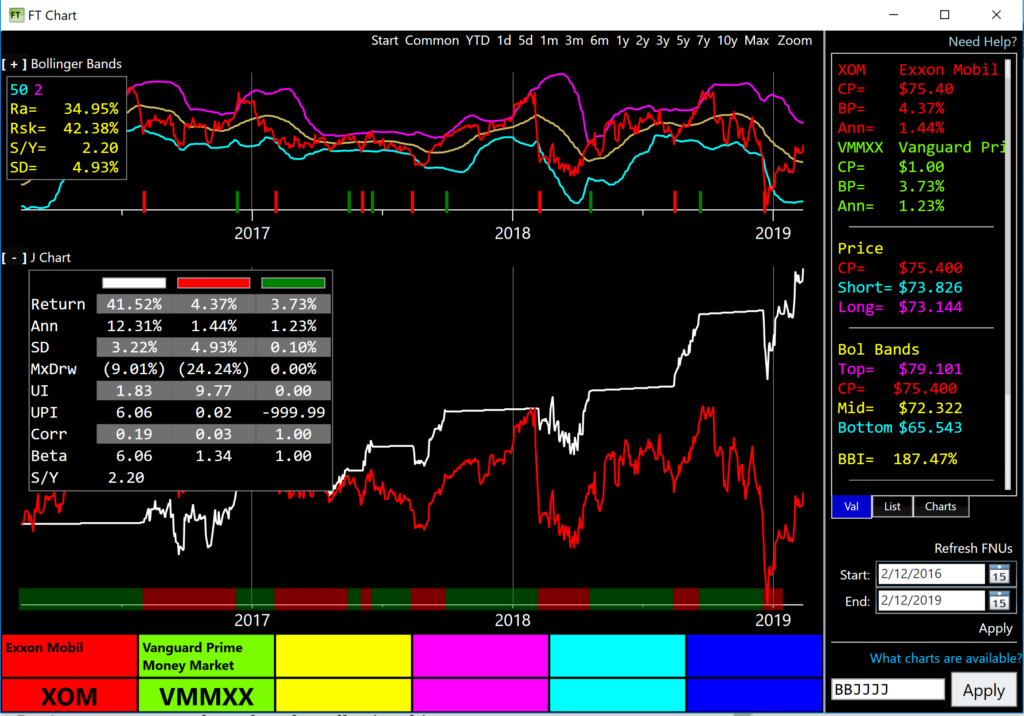Collapse the J Chart panel

12,256
